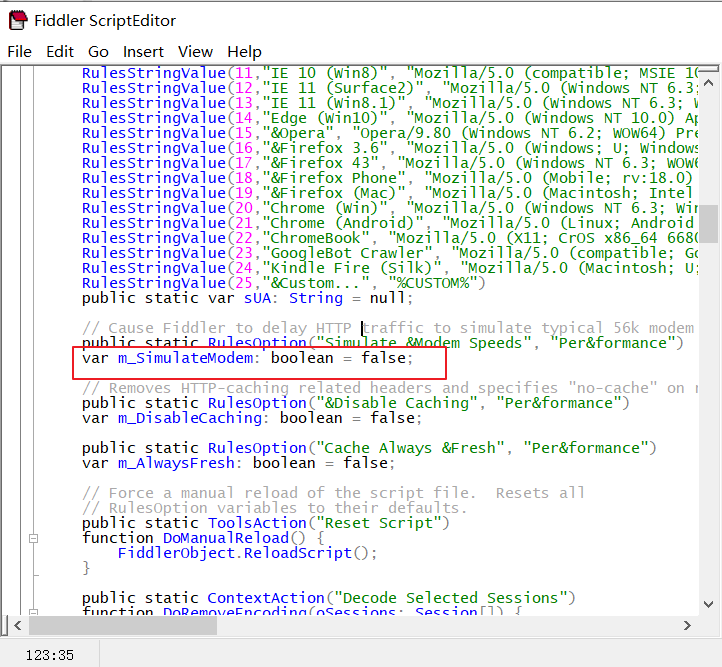Screen dimensions: 722x667
Task: Click the Fiddler ScriptEditor title icon
Action: click(18, 21)
